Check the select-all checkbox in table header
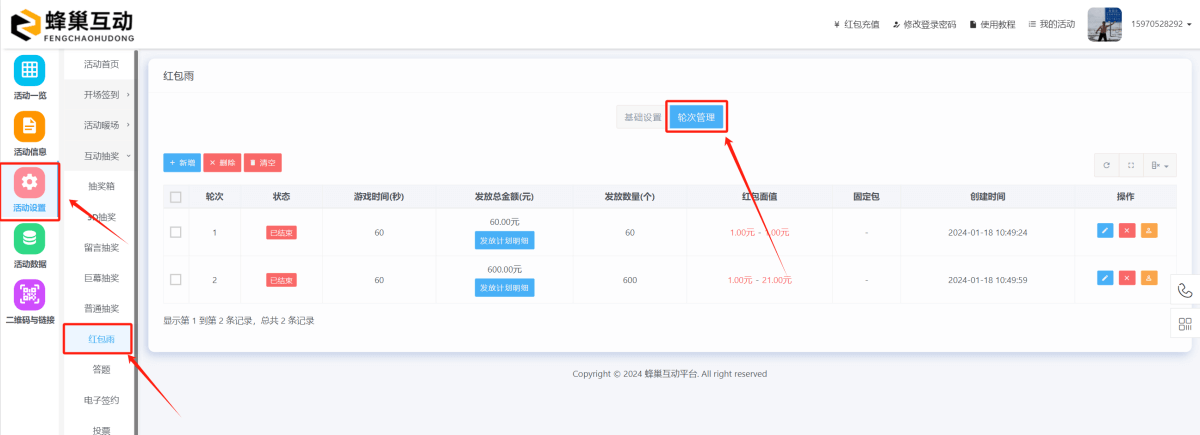The height and width of the screenshot is (435, 1200). [176, 197]
